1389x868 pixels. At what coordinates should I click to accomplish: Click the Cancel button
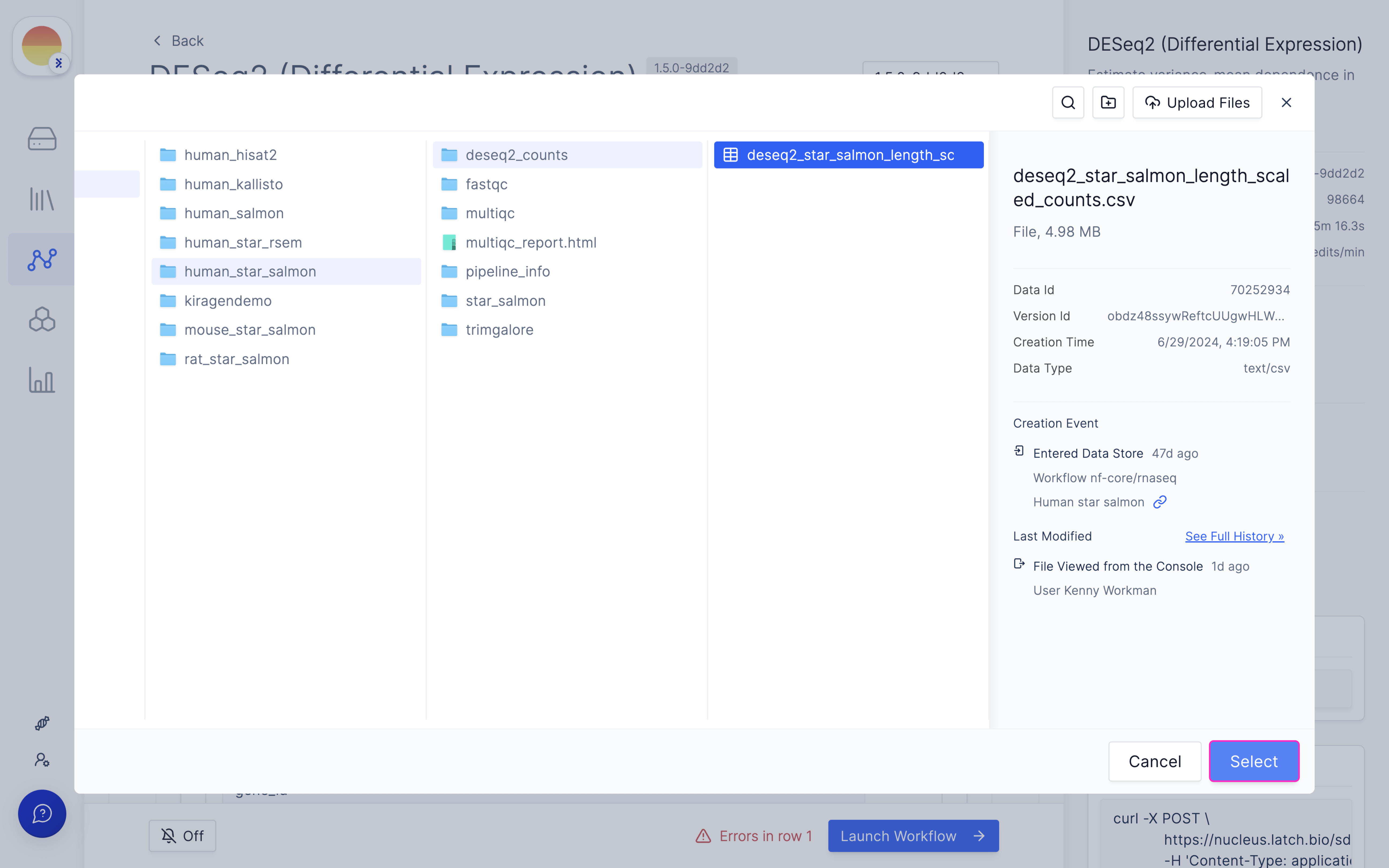pyautogui.click(x=1154, y=761)
